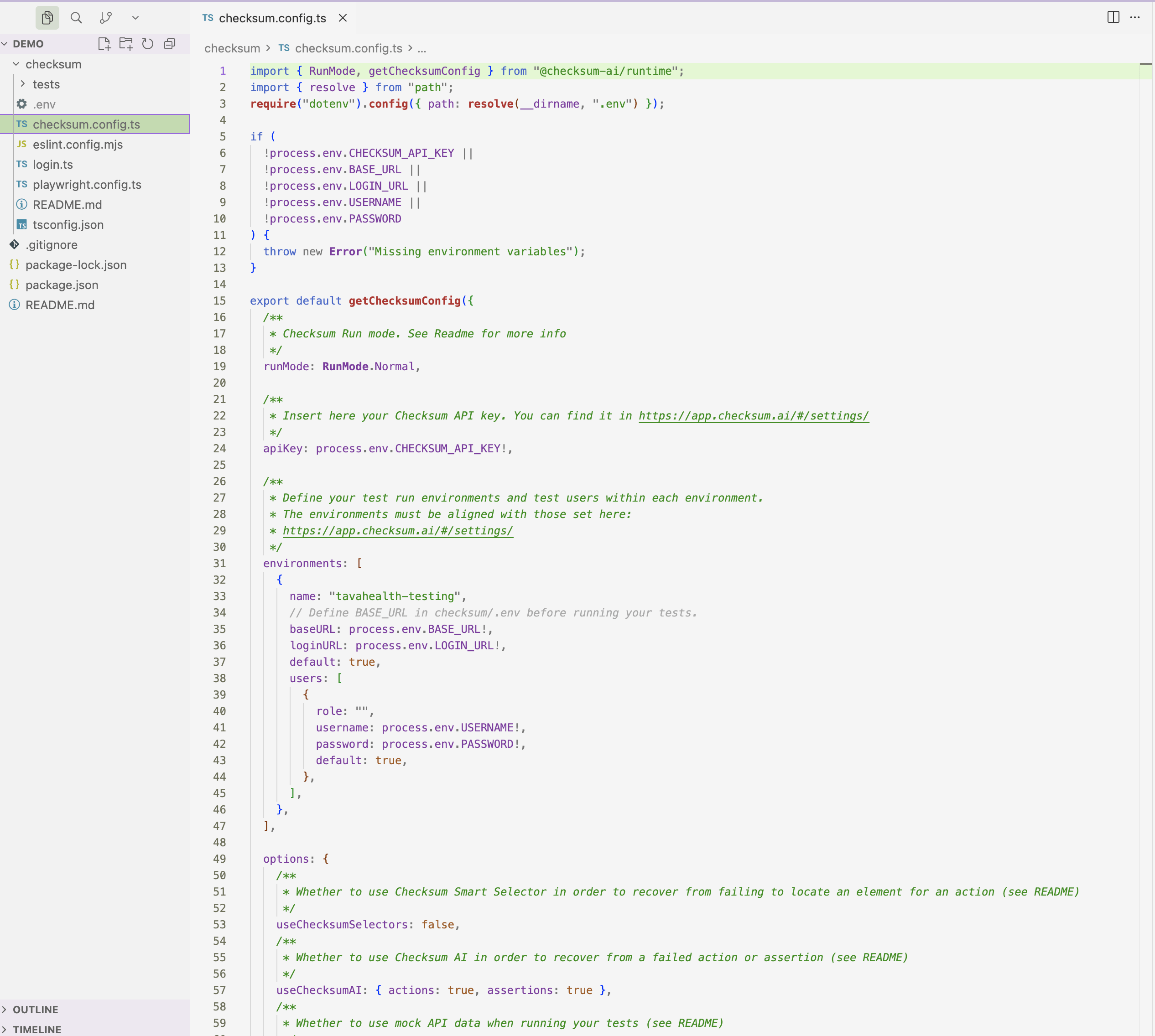
Task: Click the New Folder icon
Action: pos(126,44)
